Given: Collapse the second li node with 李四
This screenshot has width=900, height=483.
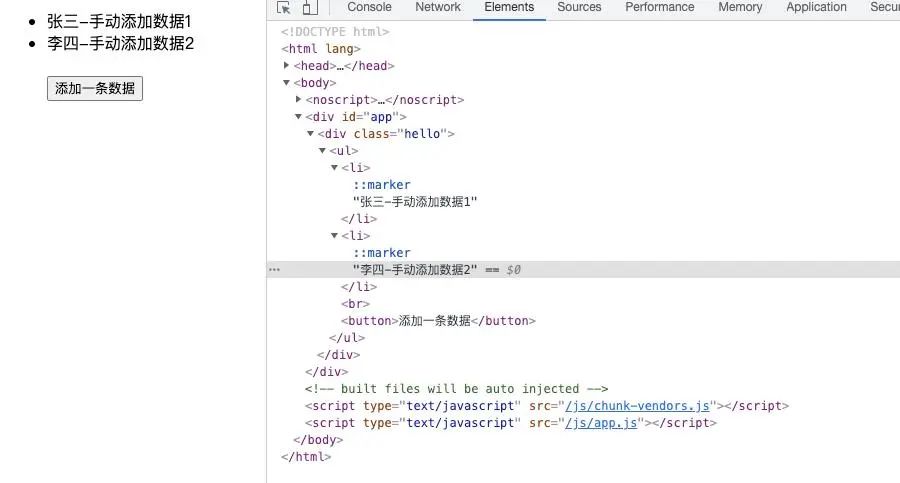Looking at the screenshot, I should point(335,235).
